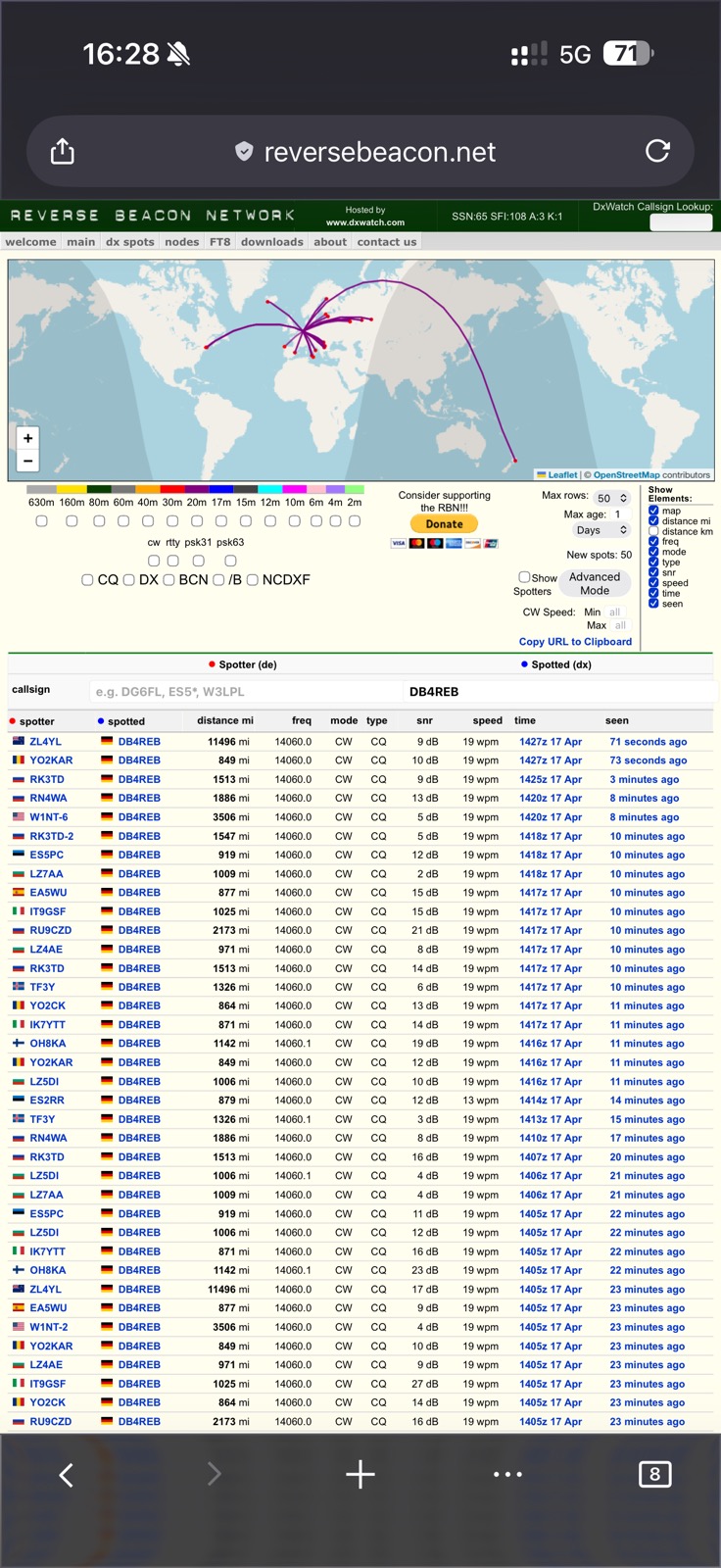
Task: Open the downloads menu tab
Action: point(272,242)
